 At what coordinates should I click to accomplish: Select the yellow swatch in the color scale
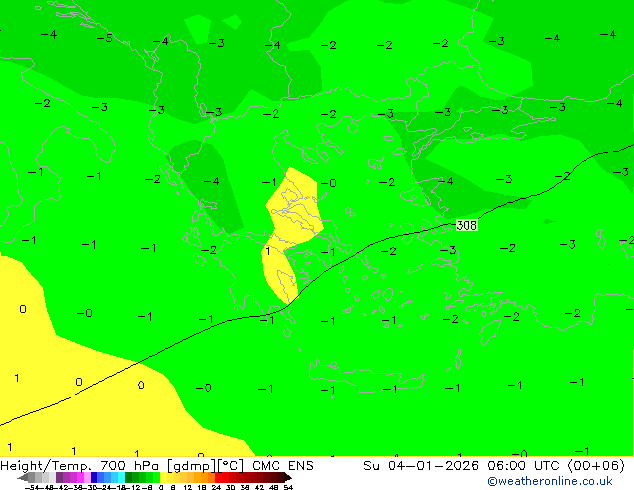click(163, 477)
